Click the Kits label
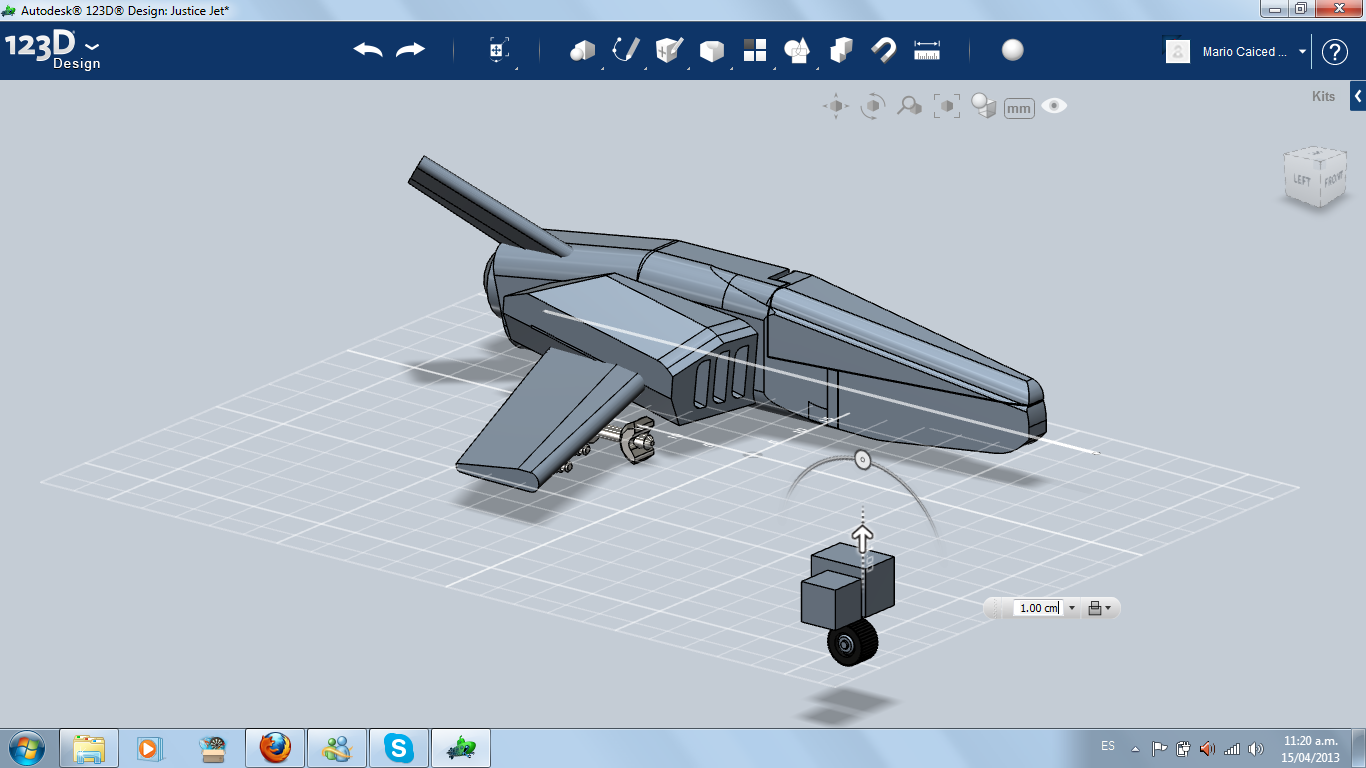 pos(1323,97)
